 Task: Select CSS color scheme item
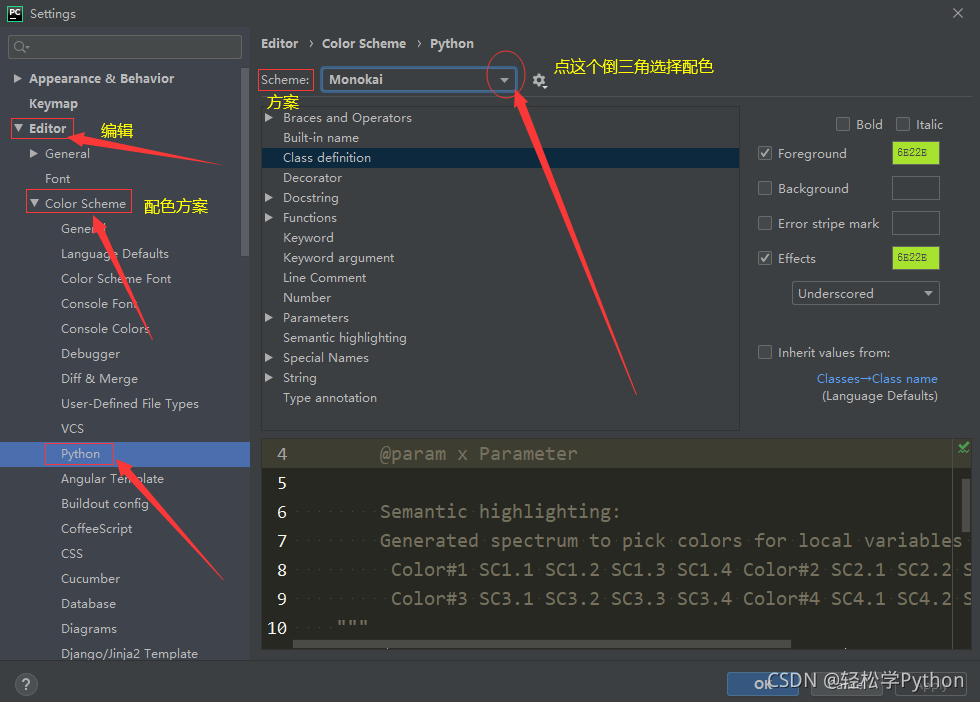tap(72, 554)
